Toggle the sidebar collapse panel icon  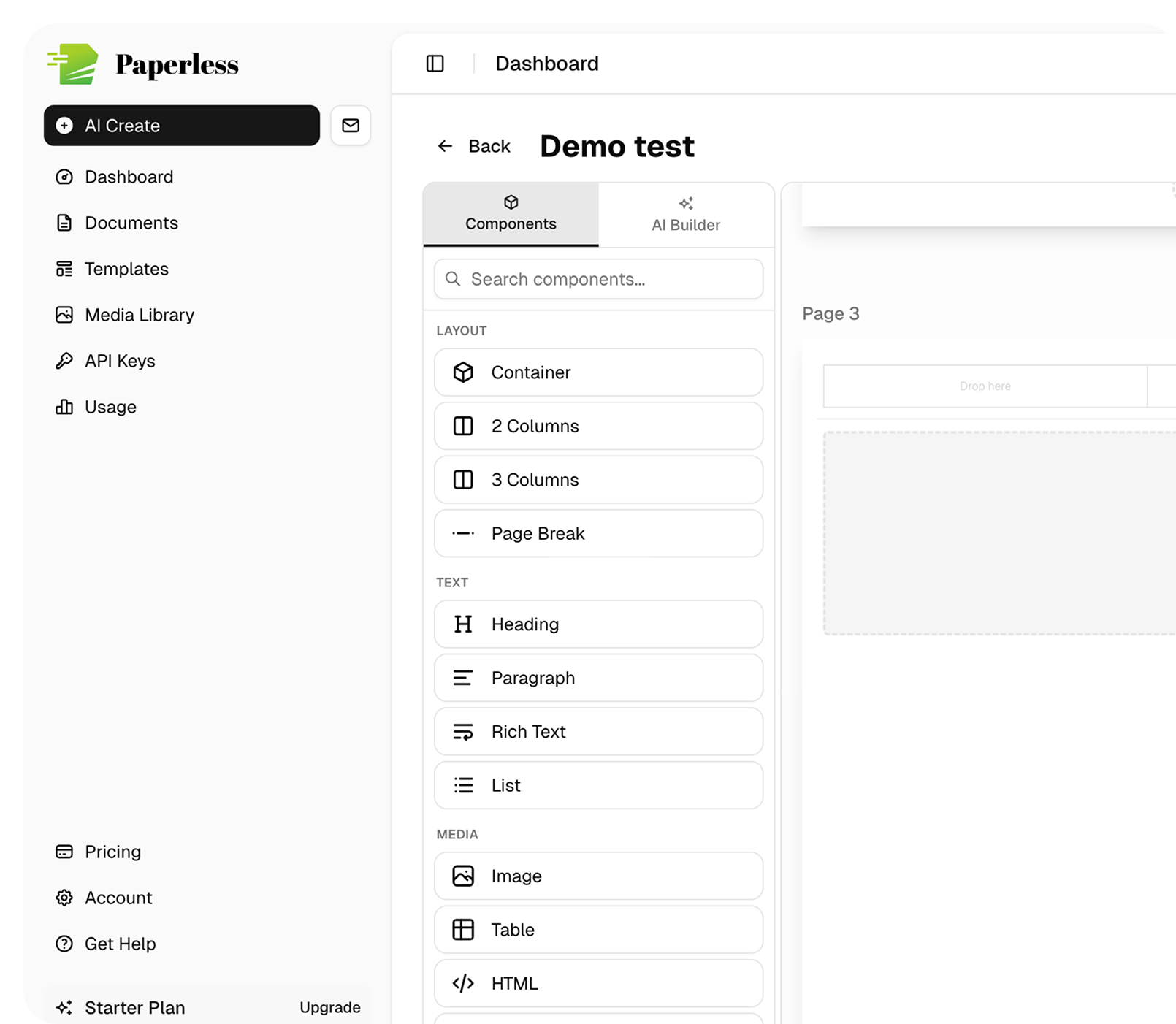pos(435,64)
